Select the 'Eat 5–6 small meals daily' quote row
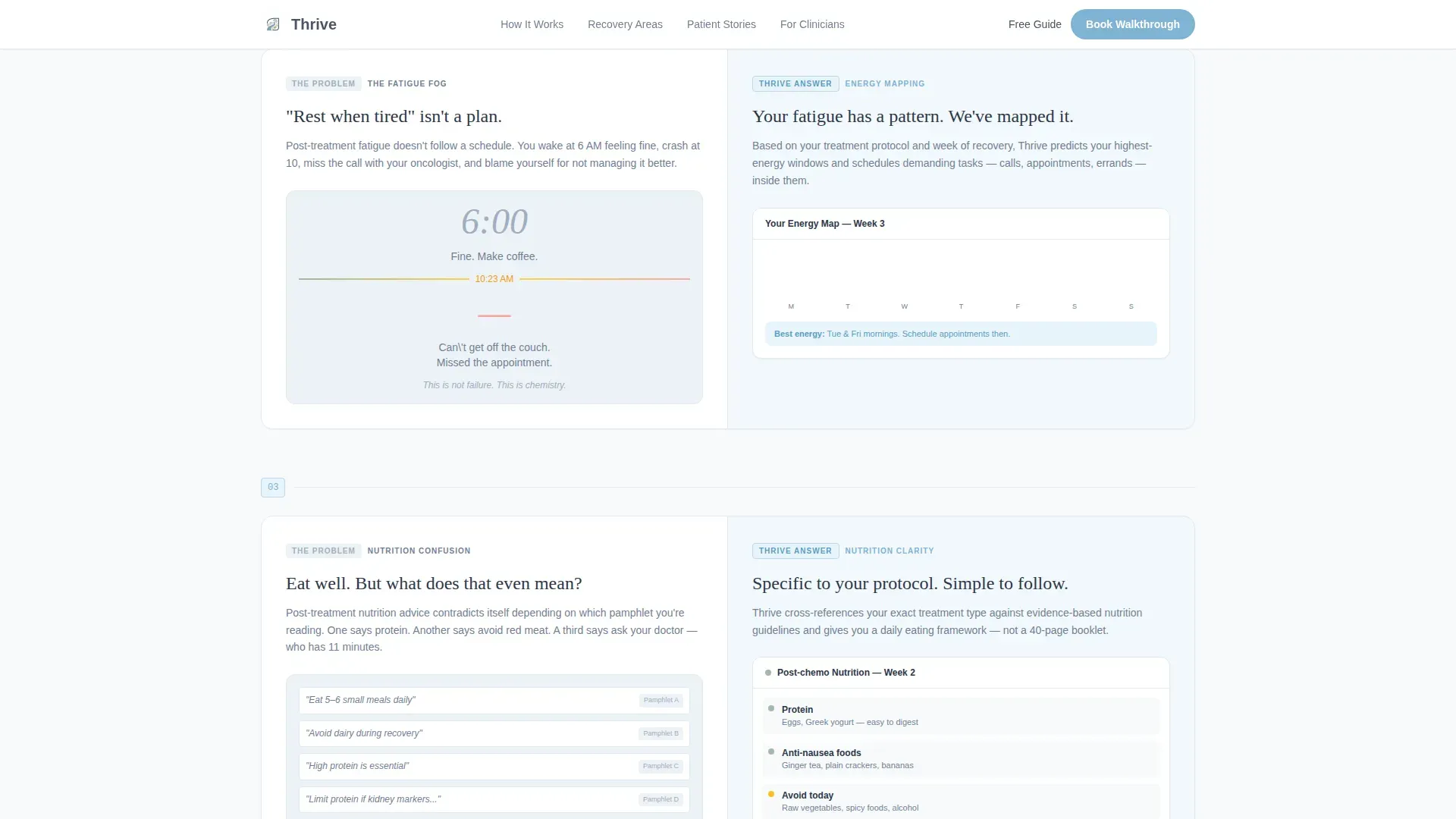 [494, 700]
